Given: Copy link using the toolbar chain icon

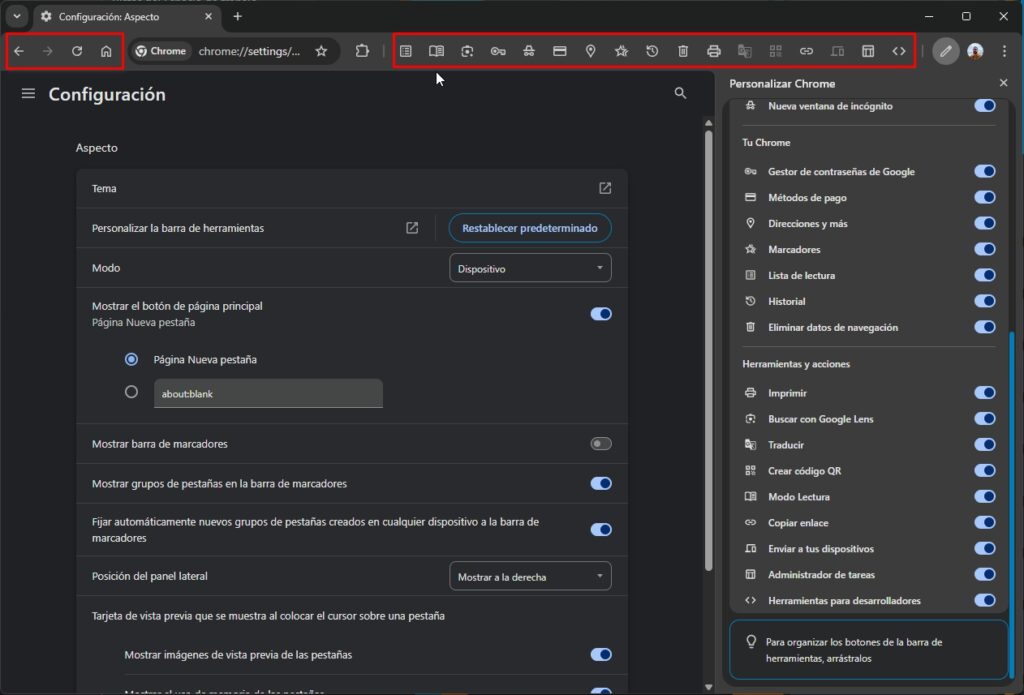Looking at the screenshot, I should (x=806, y=51).
